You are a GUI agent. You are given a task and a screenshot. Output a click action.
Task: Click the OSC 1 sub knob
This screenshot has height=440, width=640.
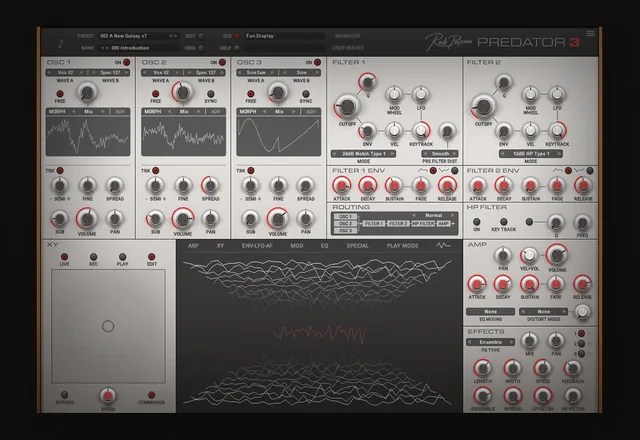click(60, 219)
